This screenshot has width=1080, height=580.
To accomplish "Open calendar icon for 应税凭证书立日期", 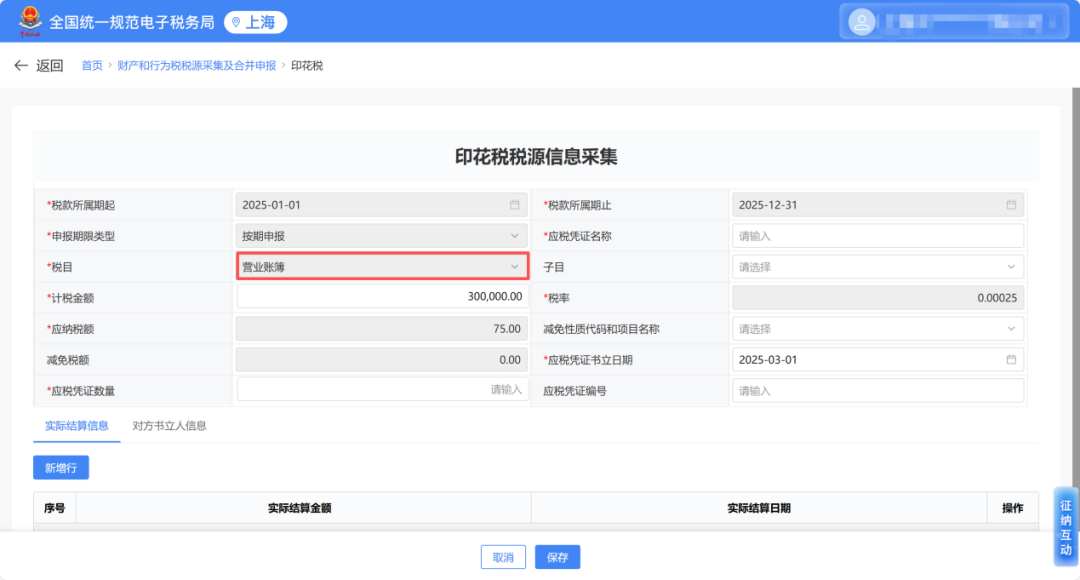I will (1011, 360).
